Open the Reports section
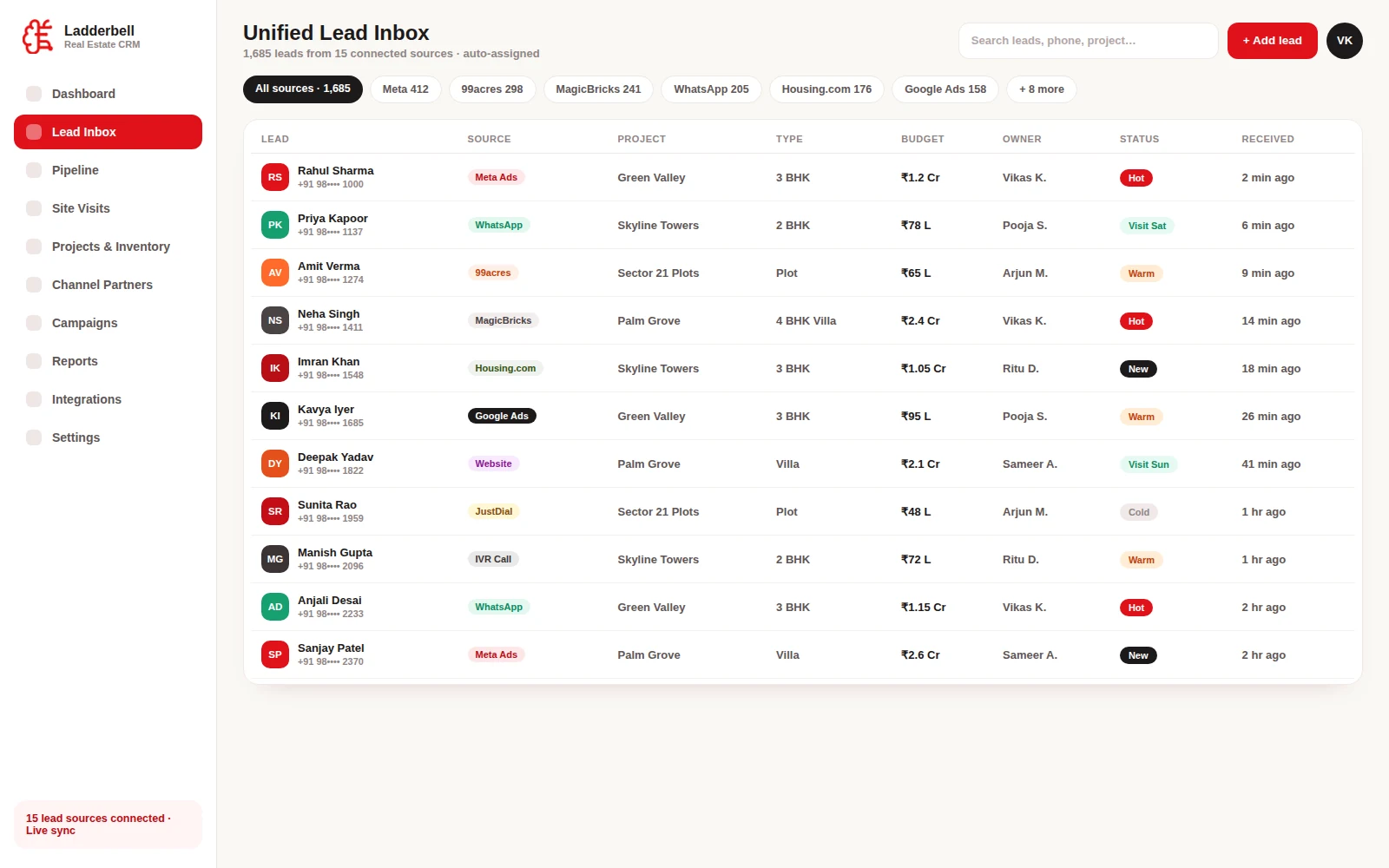The image size is (1389, 868). tap(108, 361)
